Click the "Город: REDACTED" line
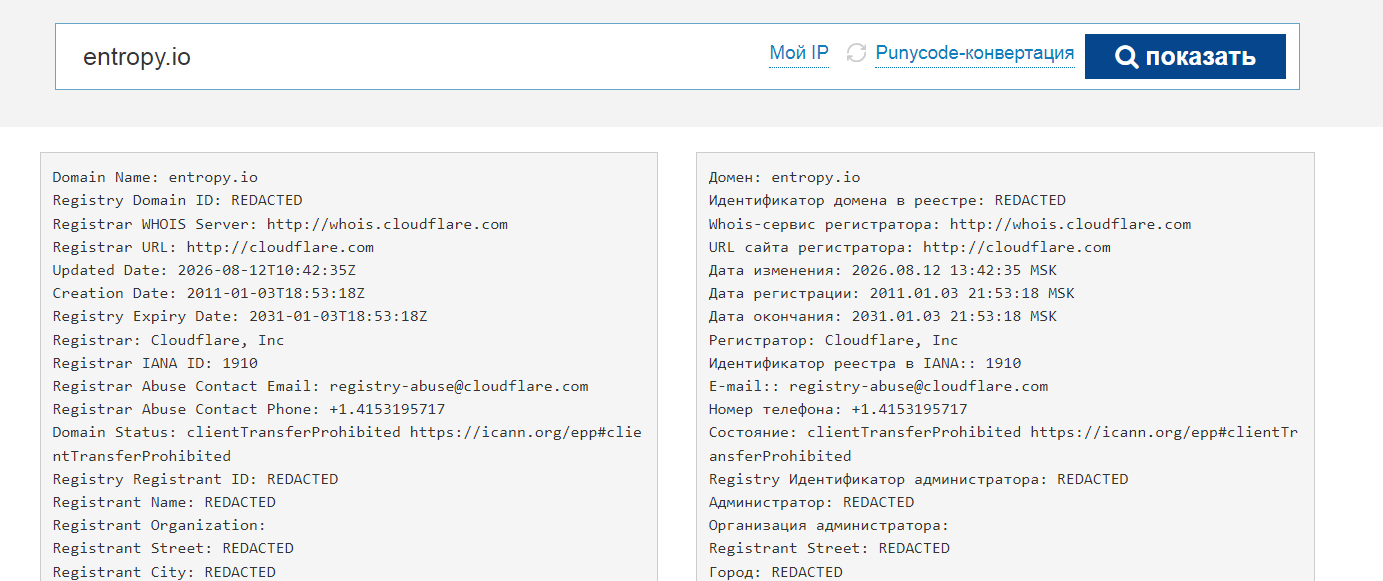Viewport: 1383px width, 581px height. (776, 572)
